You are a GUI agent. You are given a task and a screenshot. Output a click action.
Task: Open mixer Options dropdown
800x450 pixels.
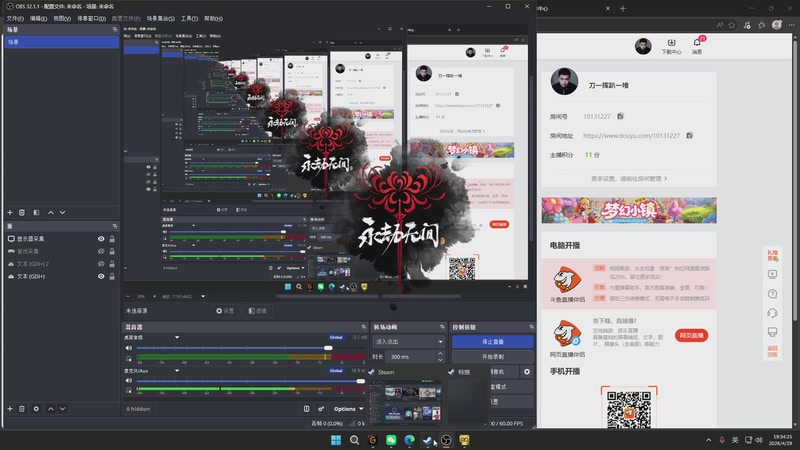click(x=348, y=409)
